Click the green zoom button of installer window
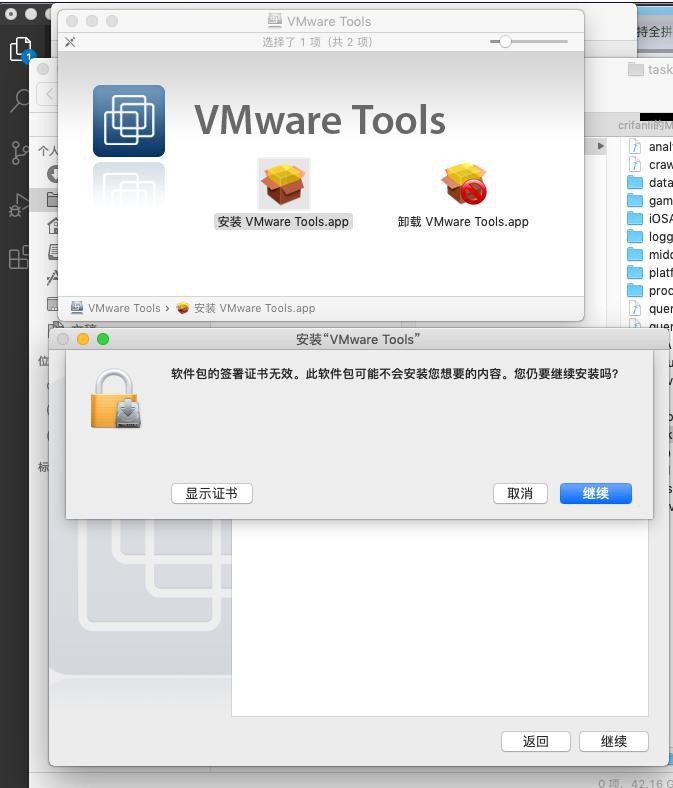 click(103, 339)
